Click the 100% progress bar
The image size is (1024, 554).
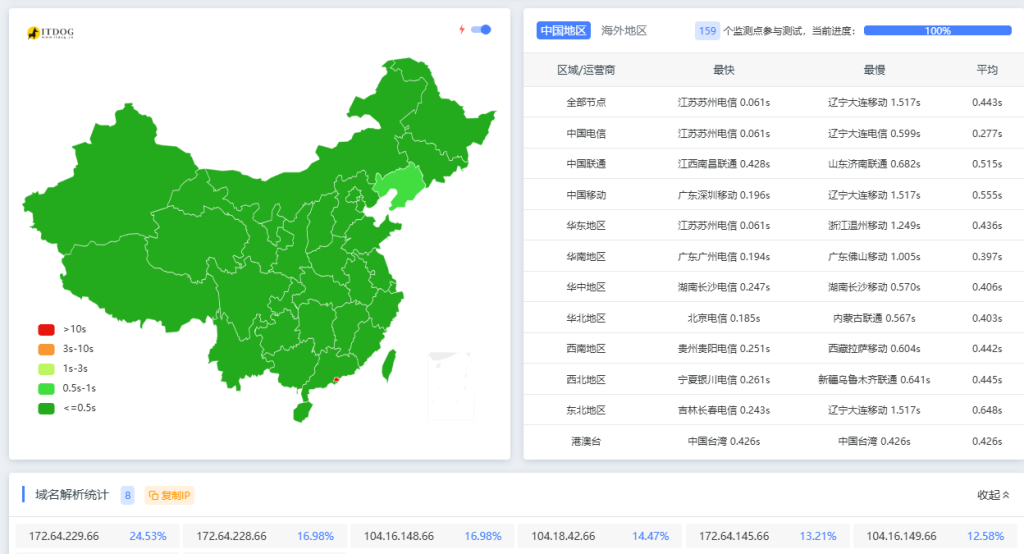(937, 31)
